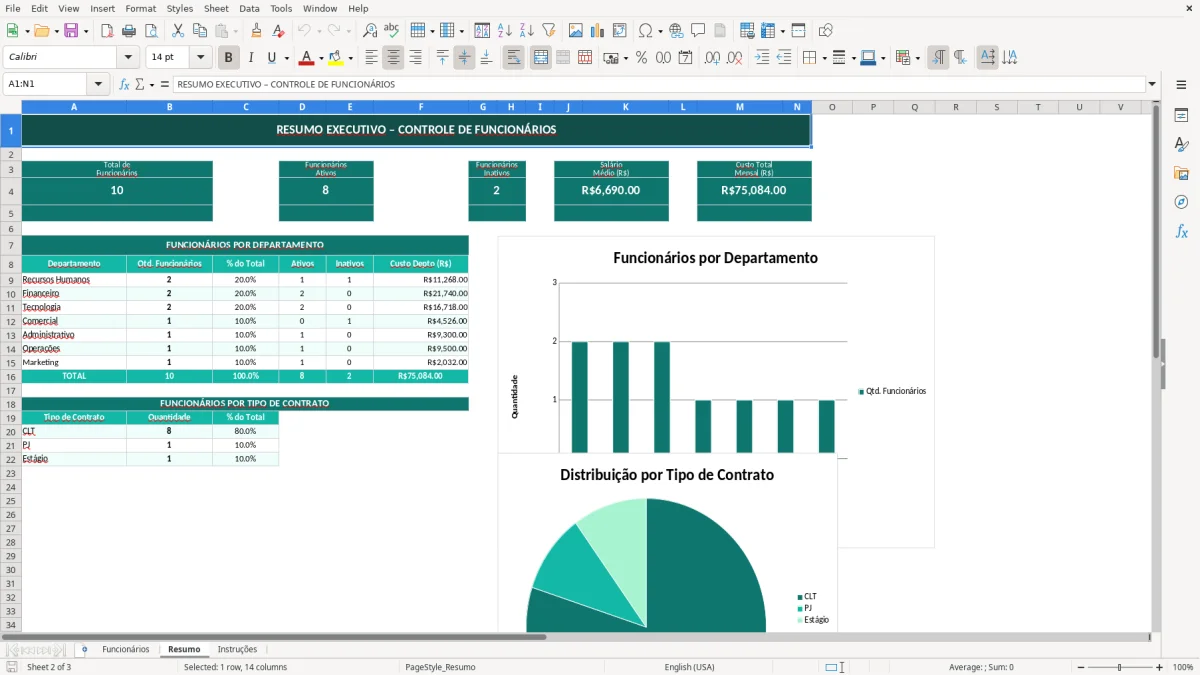Run the Spelling check icon
This screenshot has width=1200, height=675.
click(392, 31)
